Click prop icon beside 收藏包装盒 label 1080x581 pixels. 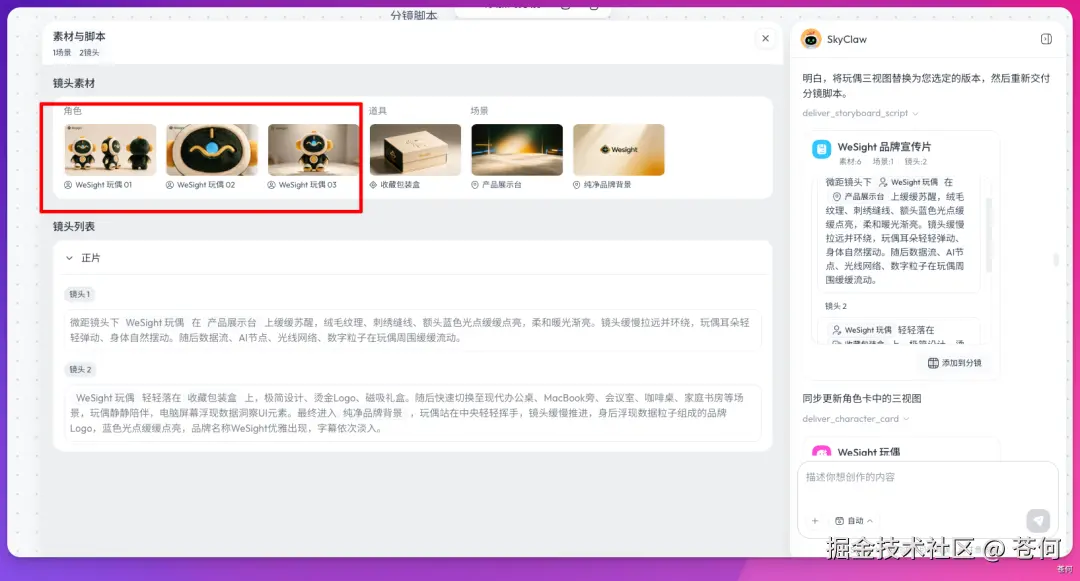[373, 185]
